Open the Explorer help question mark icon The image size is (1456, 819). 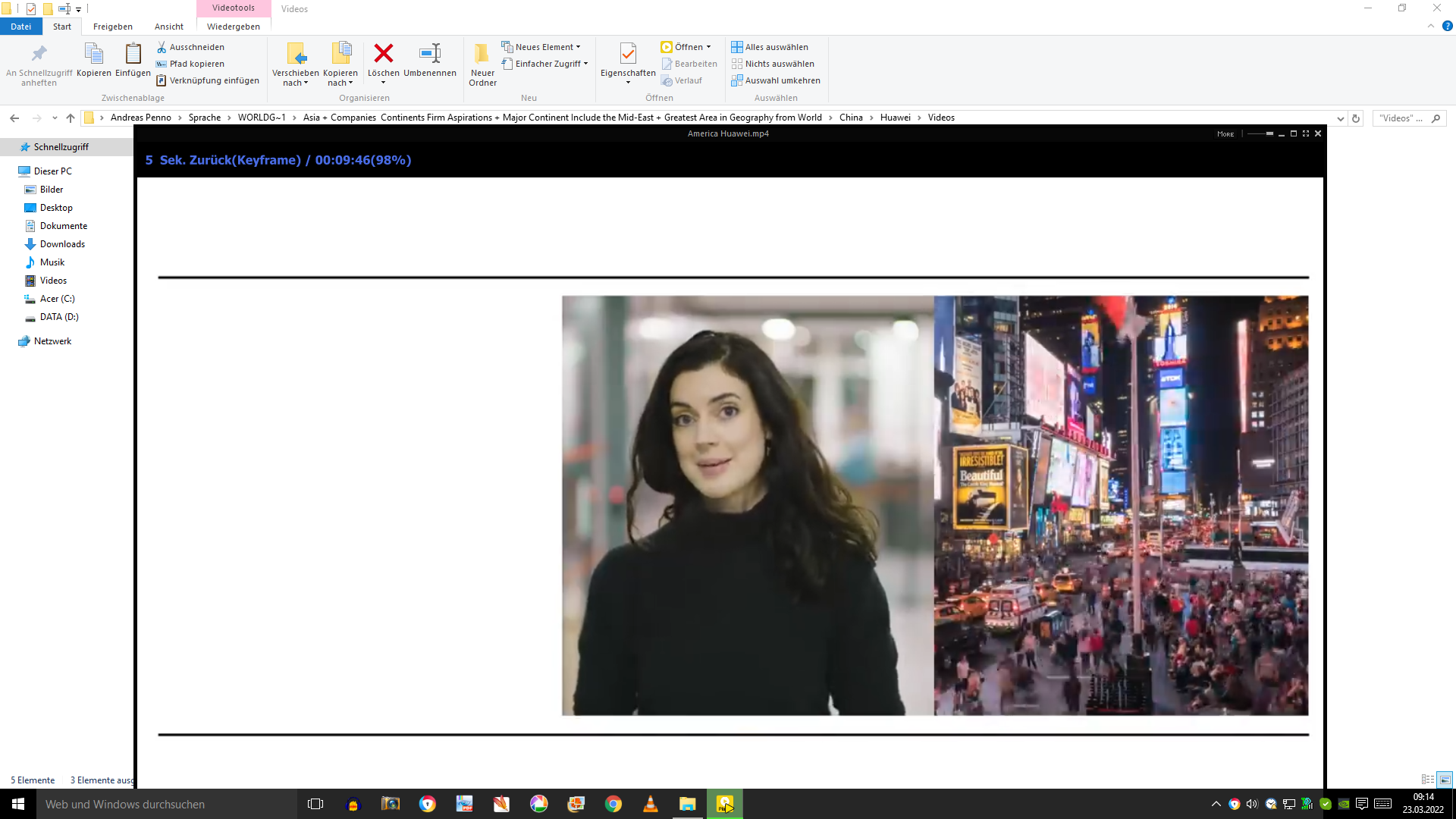(x=1447, y=26)
